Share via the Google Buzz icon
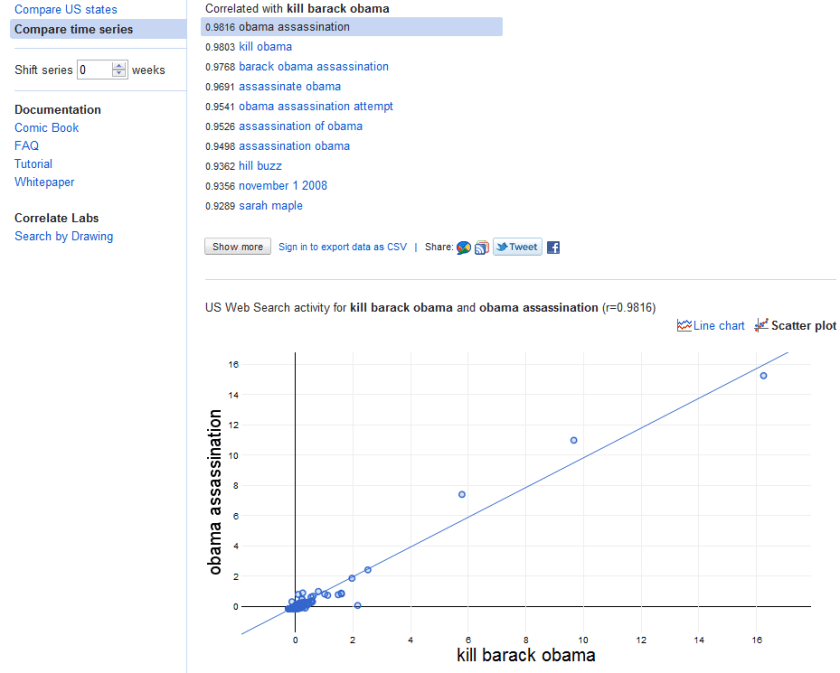The width and height of the screenshot is (840, 673). point(463,247)
